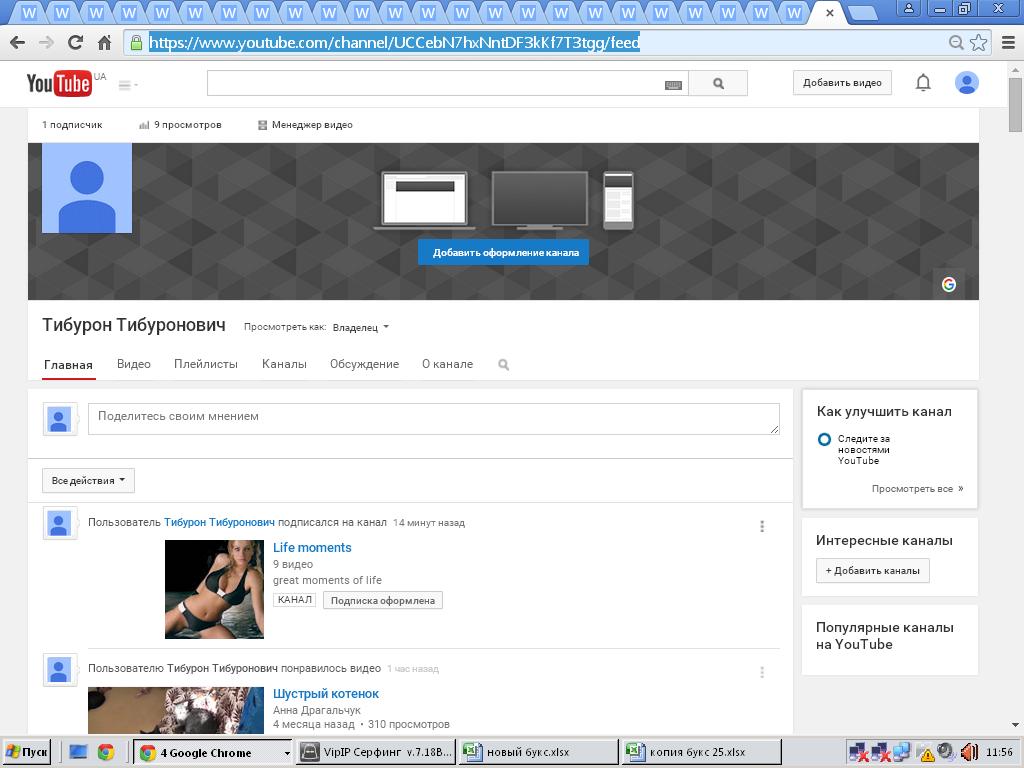Viewport: 1024px width, 768px height.
Task: Open Менеджер видео
Action: coord(305,125)
